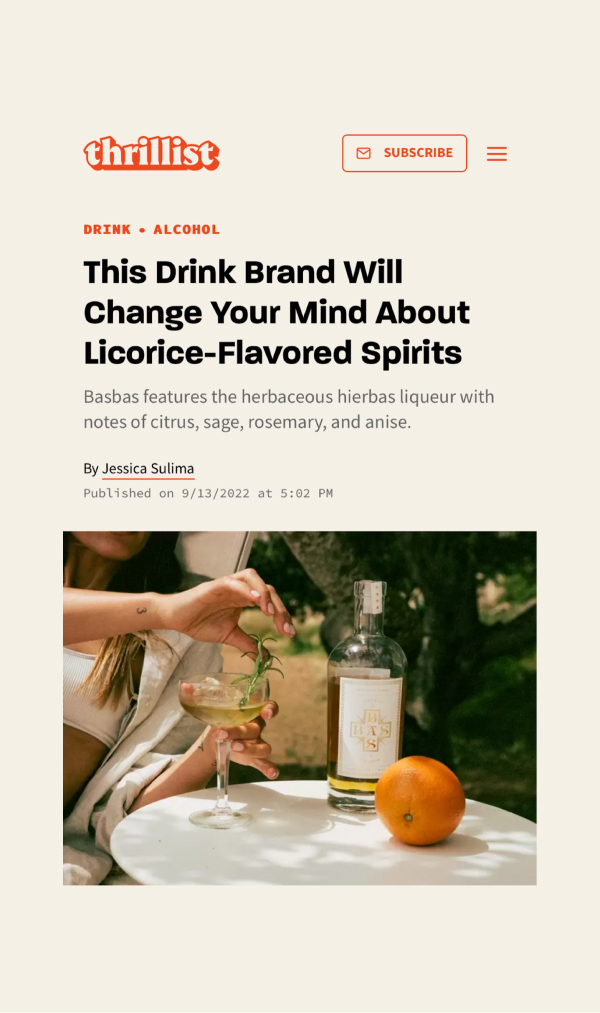Click the article headline about Licorice-Flavored Spirits
The image size is (600, 1013).
click(x=276, y=312)
